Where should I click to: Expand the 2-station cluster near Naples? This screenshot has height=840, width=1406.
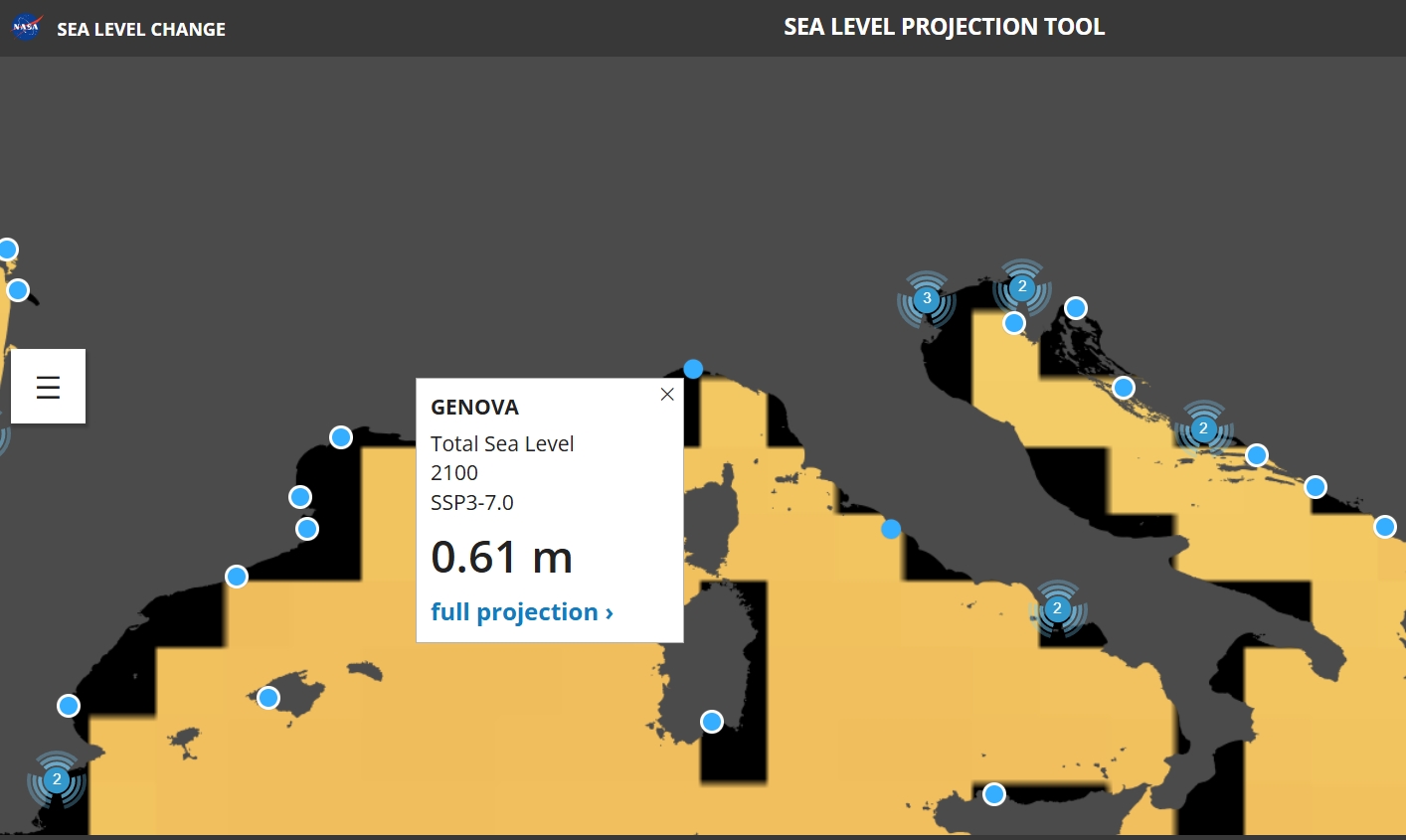click(x=1057, y=608)
